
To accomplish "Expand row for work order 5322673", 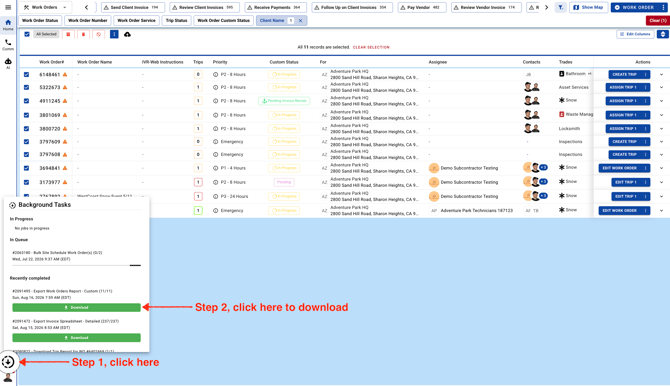I will point(661,87).
